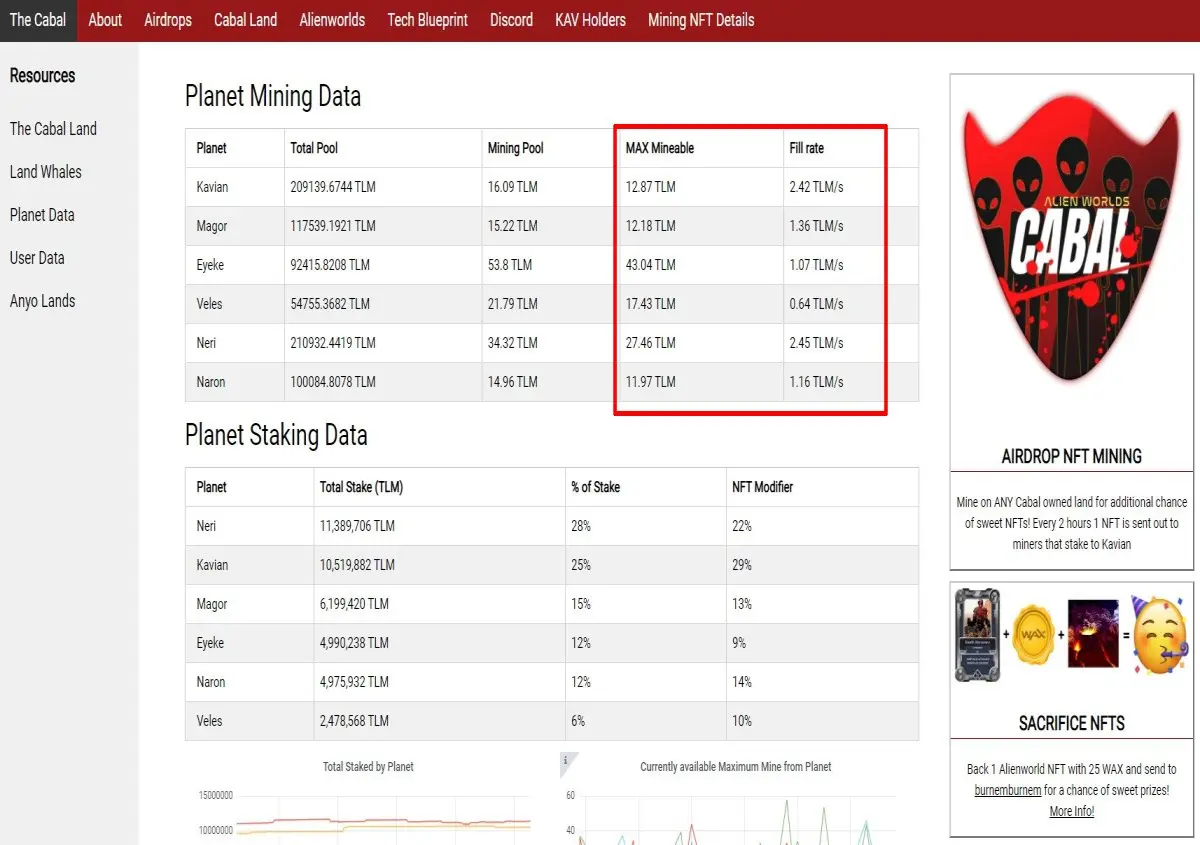Click the Discord nav item

point(511,20)
